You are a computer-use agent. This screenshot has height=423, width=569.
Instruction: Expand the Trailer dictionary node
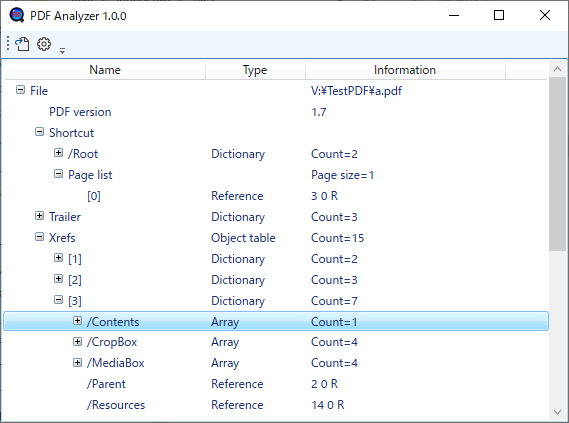[40, 215]
